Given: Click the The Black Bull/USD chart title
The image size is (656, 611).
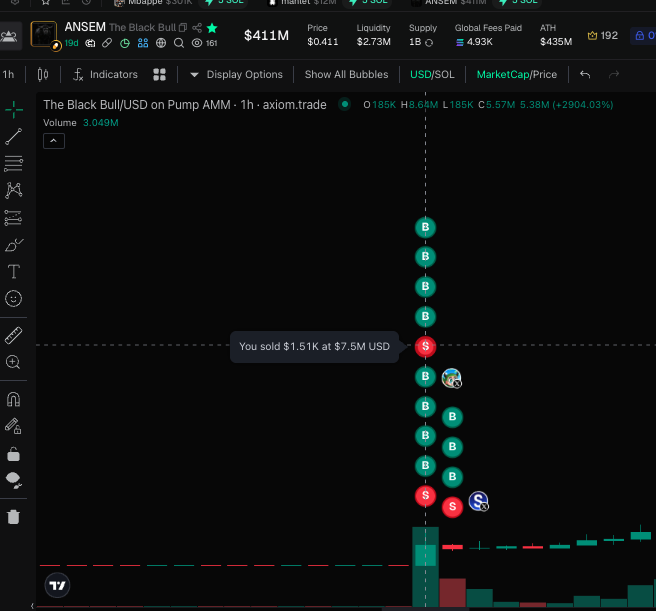Looking at the screenshot, I should (x=185, y=105).
